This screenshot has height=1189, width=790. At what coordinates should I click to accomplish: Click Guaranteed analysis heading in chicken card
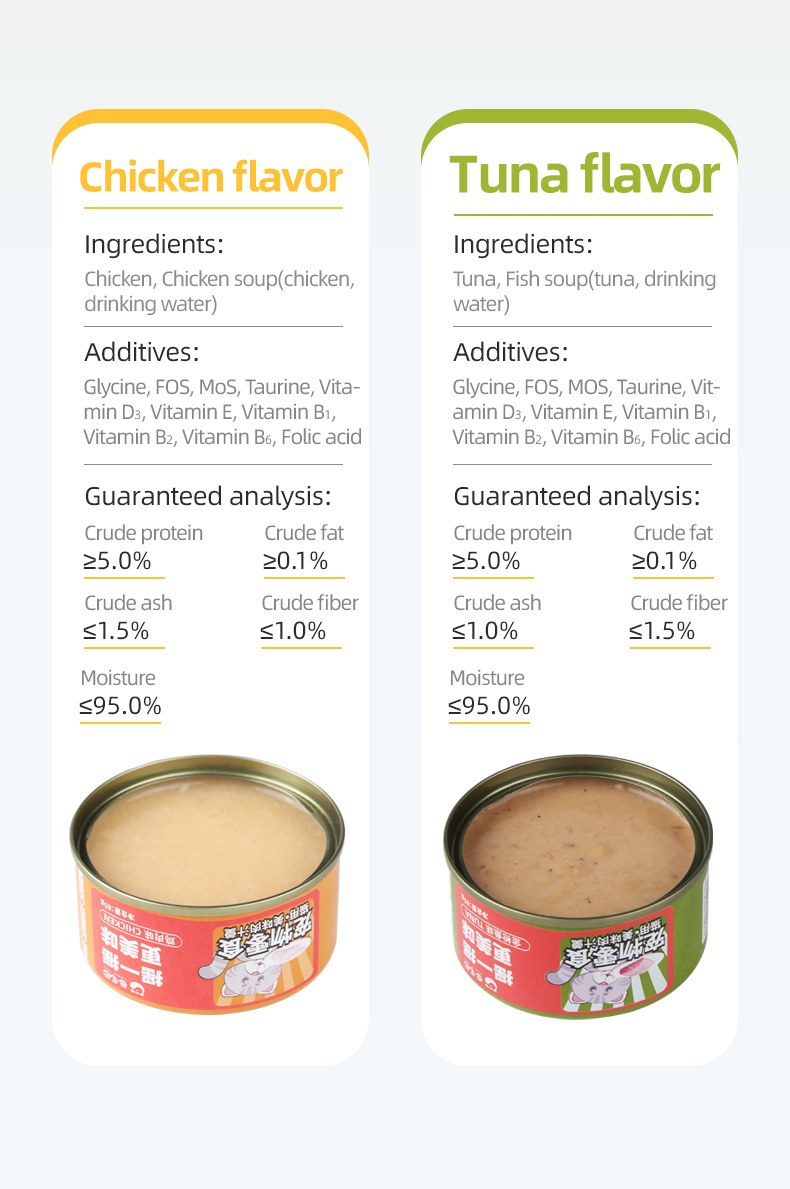pyautogui.click(x=208, y=496)
